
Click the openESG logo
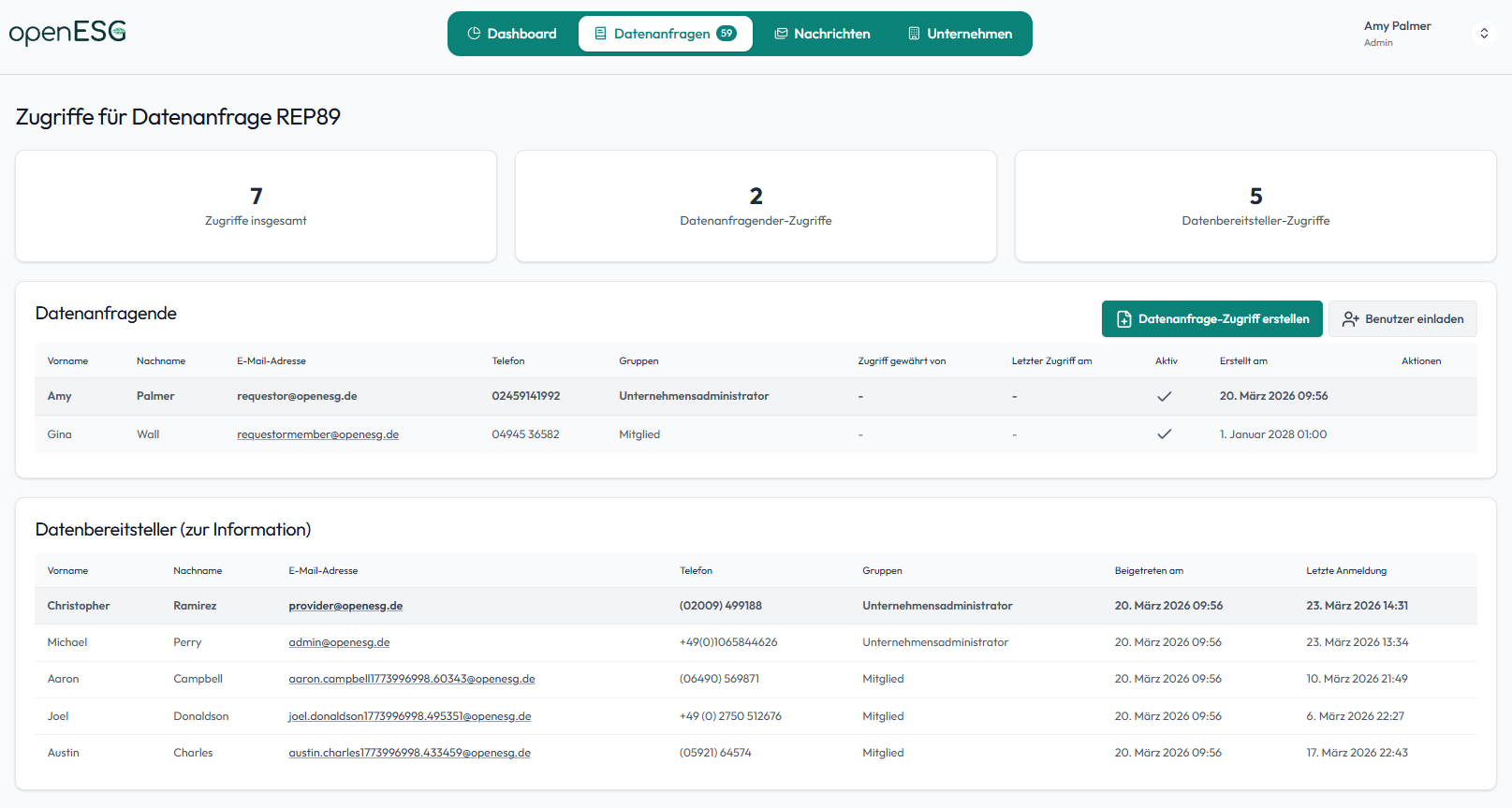pyautogui.click(x=67, y=33)
